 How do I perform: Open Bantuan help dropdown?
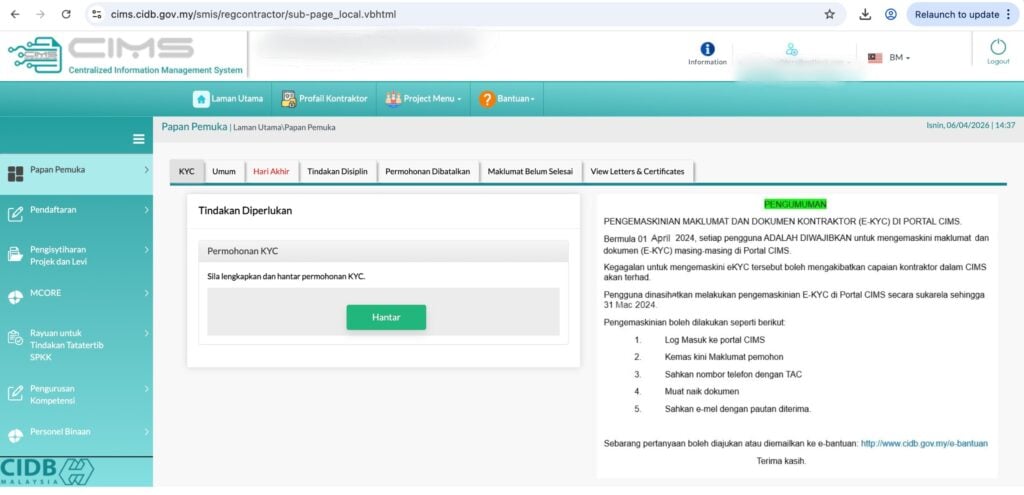[x=507, y=99]
